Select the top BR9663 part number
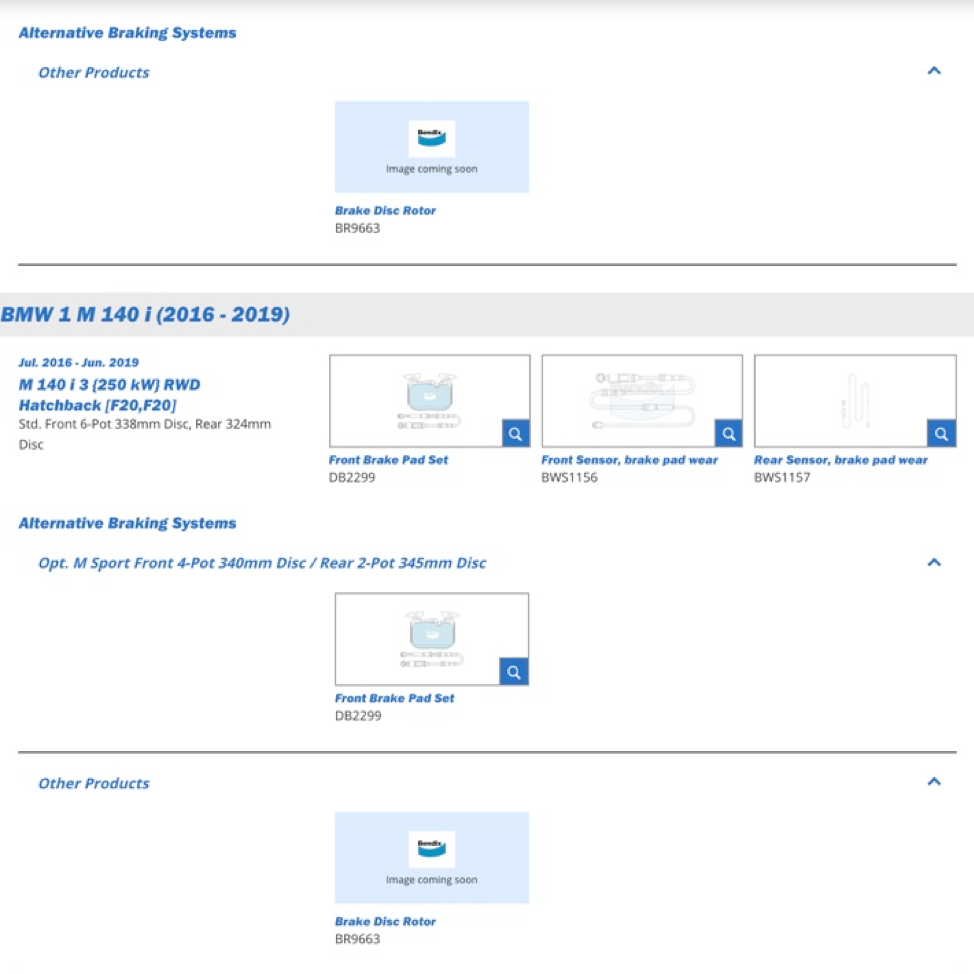The height and width of the screenshot is (974, 974). pyautogui.click(x=357, y=228)
